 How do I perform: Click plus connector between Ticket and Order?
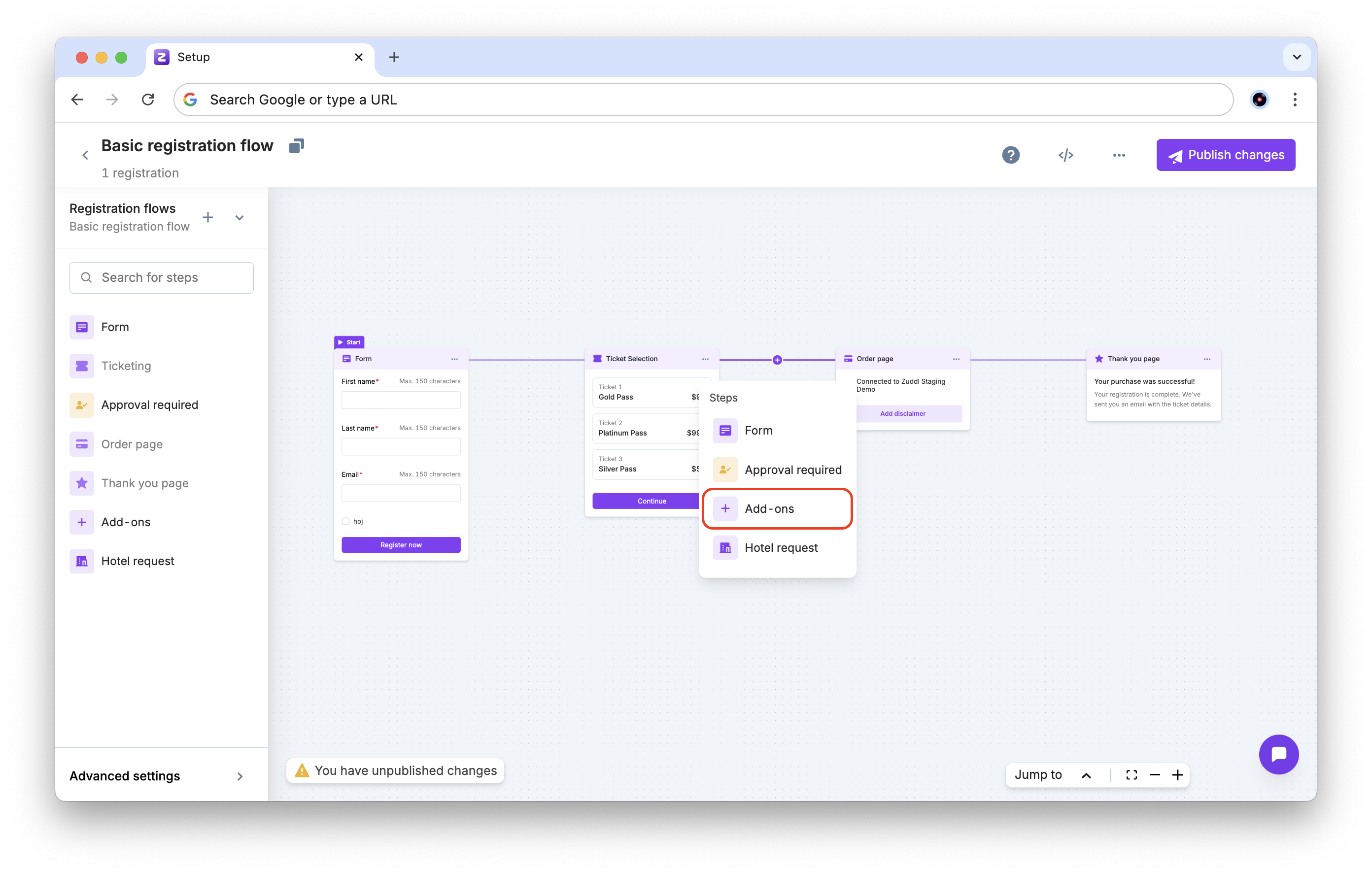[x=777, y=360]
